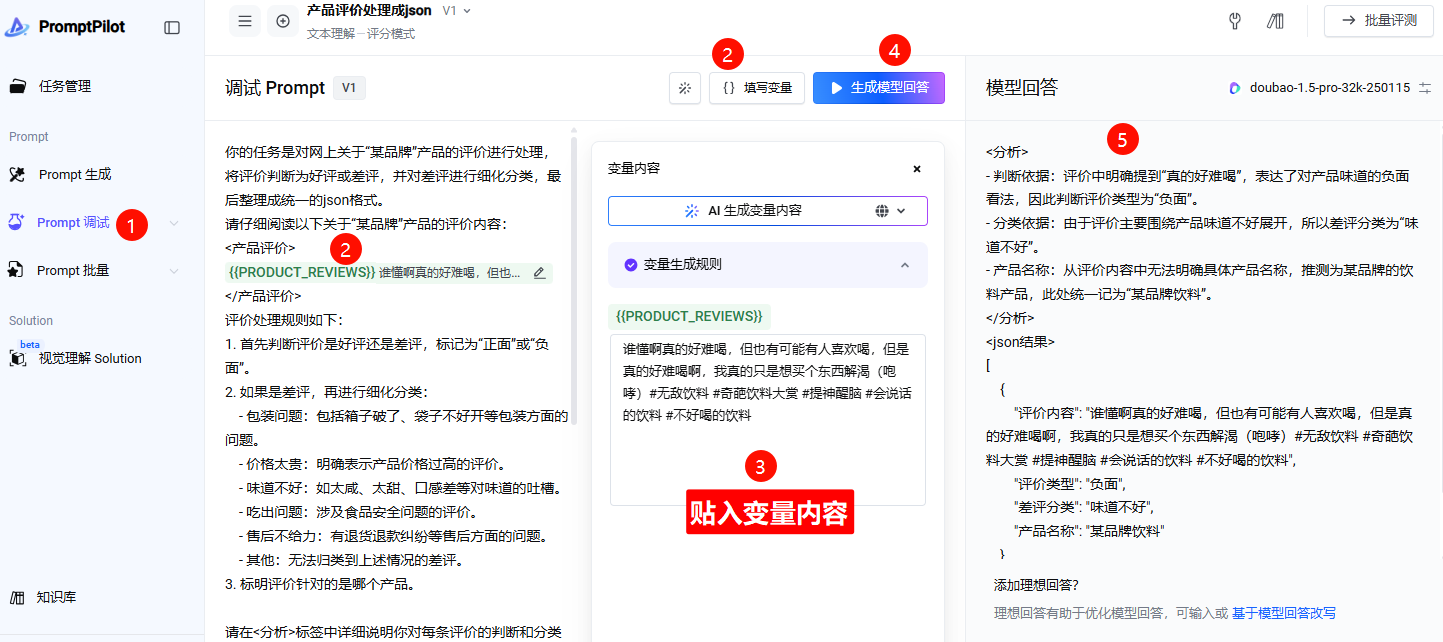Open the dropdown arrow beside globe icon
Viewport: 1443px width, 642px height.
(901, 211)
